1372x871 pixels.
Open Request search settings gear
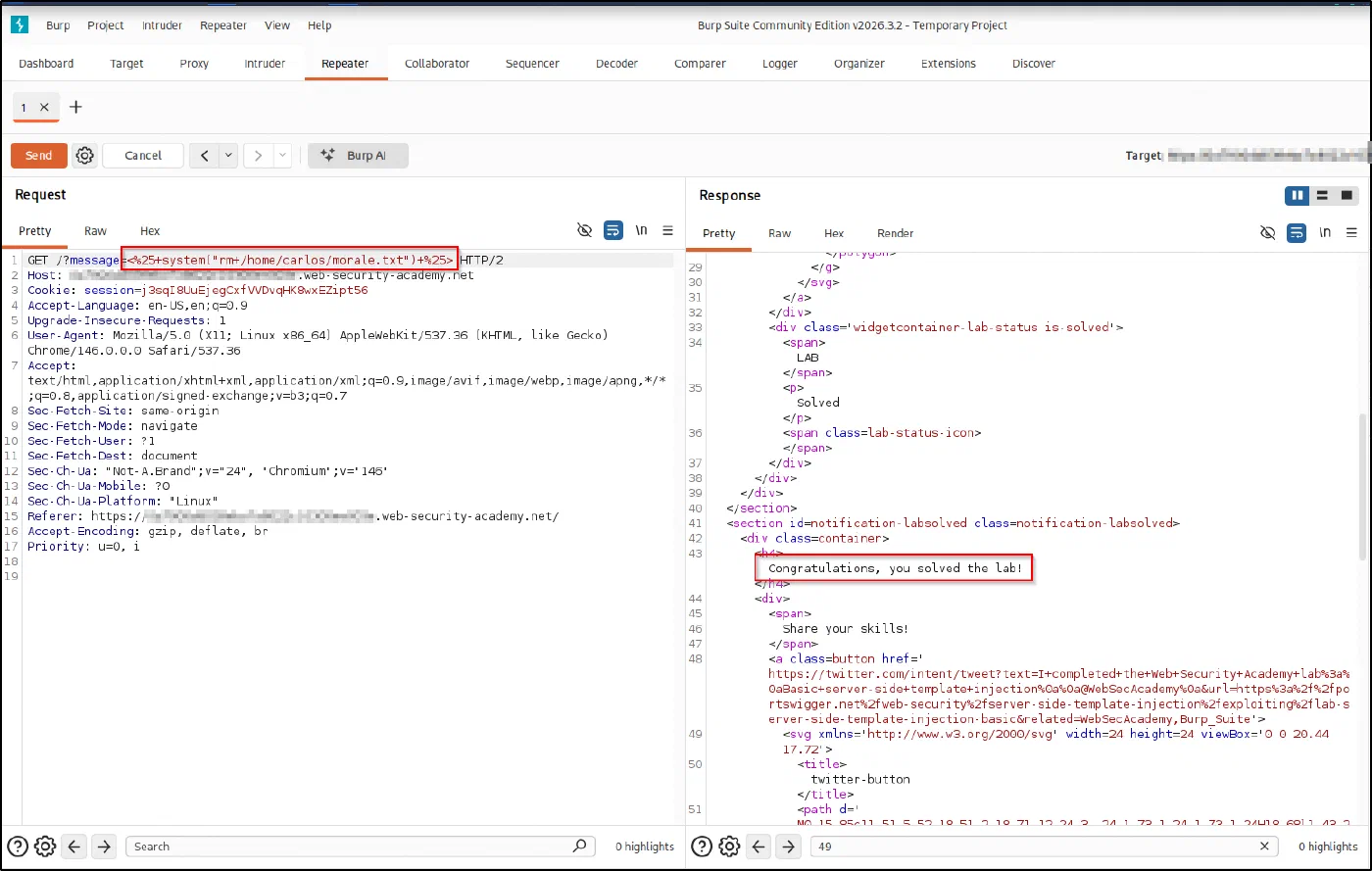(45, 847)
